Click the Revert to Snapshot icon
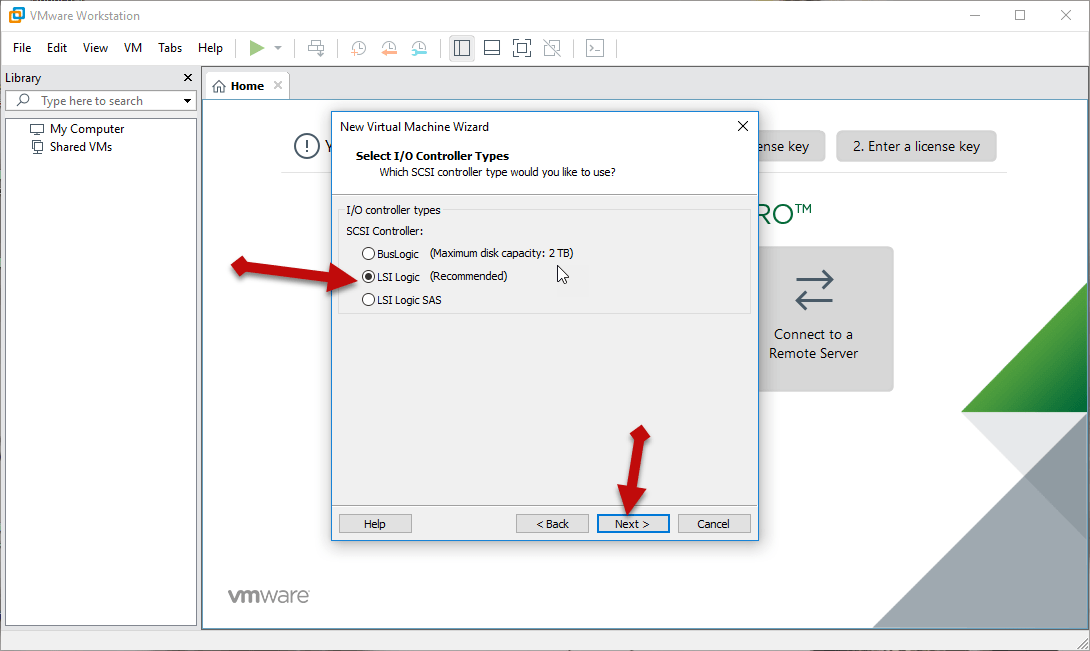This screenshot has width=1090, height=651. [389, 48]
